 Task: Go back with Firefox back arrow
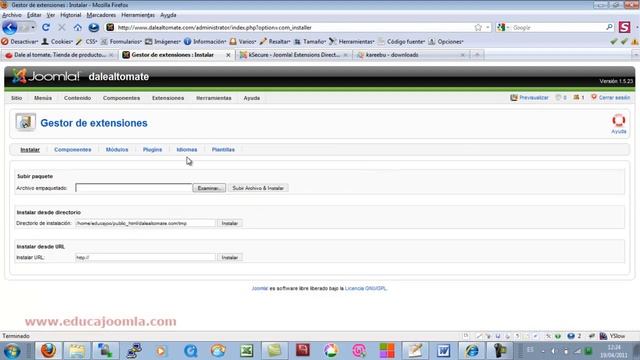point(10,27)
